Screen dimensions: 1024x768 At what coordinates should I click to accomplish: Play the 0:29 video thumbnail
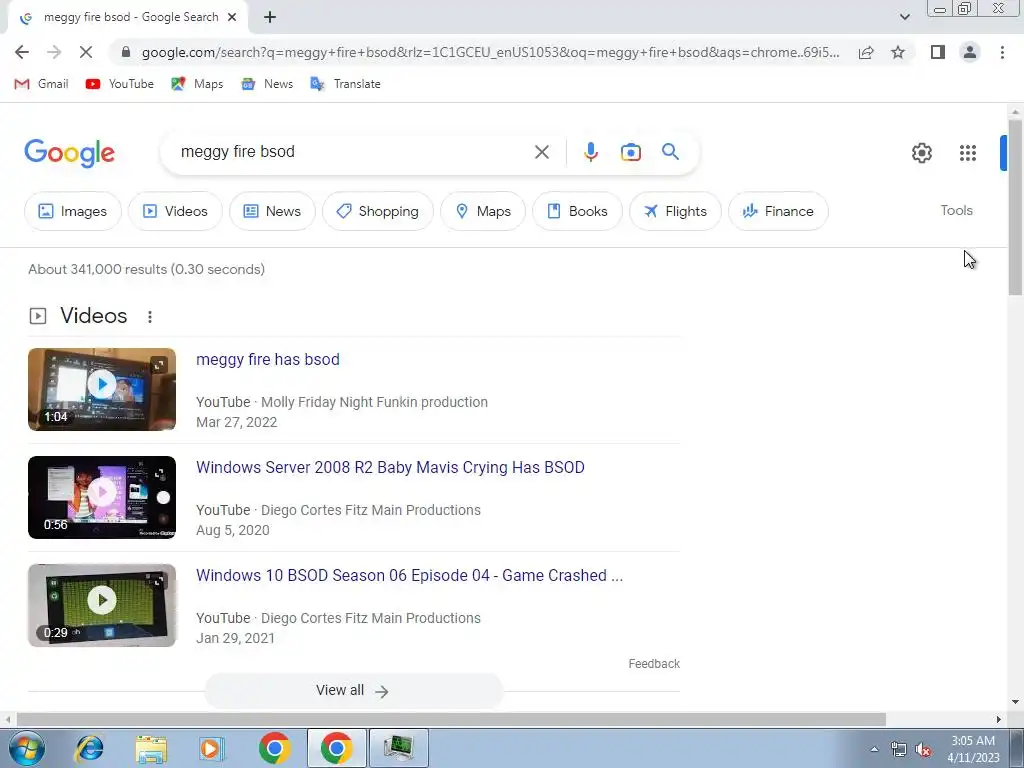click(102, 605)
